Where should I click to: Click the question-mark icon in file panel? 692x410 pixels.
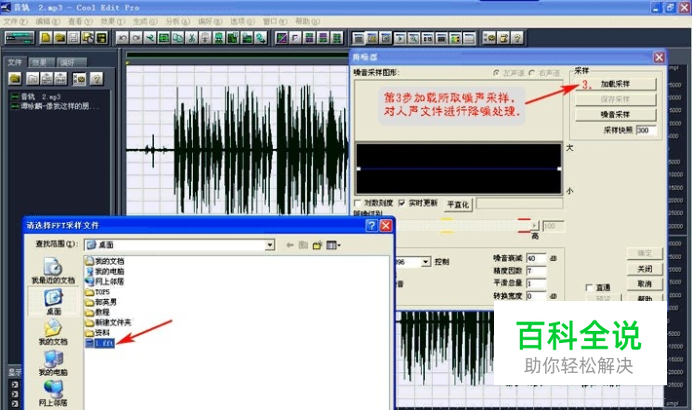[97, 79]
